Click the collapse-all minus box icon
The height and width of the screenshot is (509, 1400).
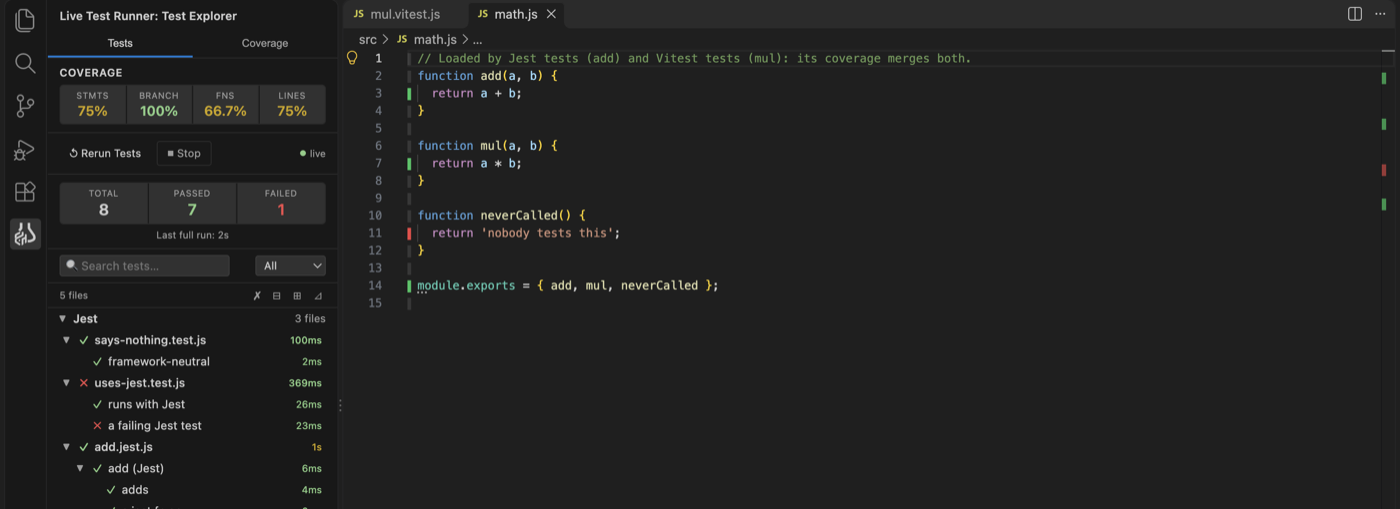pos(277,296)
